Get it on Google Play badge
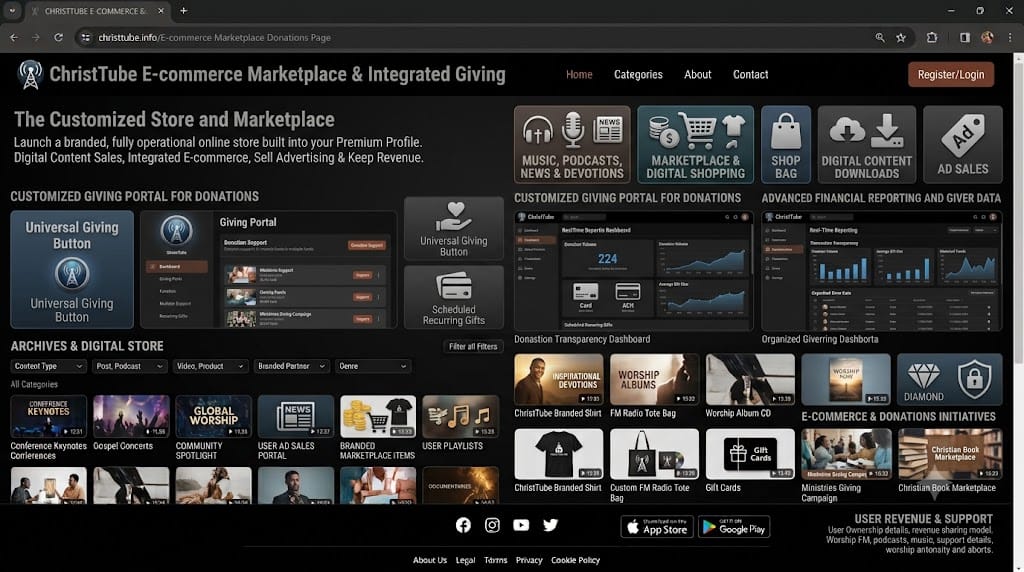 click(x=734, y=527)
